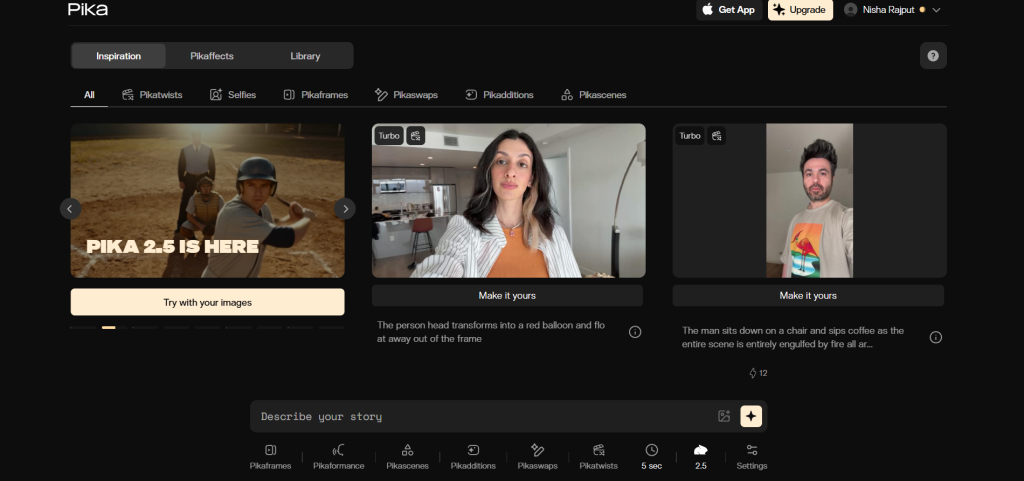
Task: Switch to the Pikaffects tab
Action: coord(212,56)
